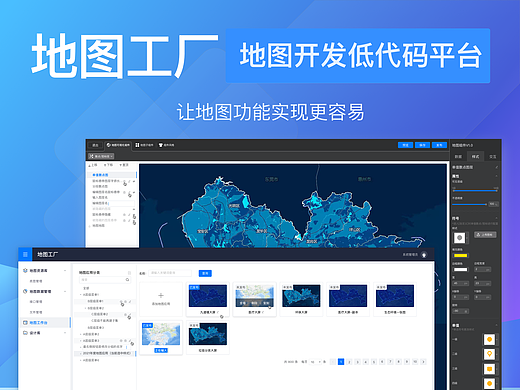Open the blue grid menu icon beside 地图工厂
520x390 pixels.
point(25,254)
